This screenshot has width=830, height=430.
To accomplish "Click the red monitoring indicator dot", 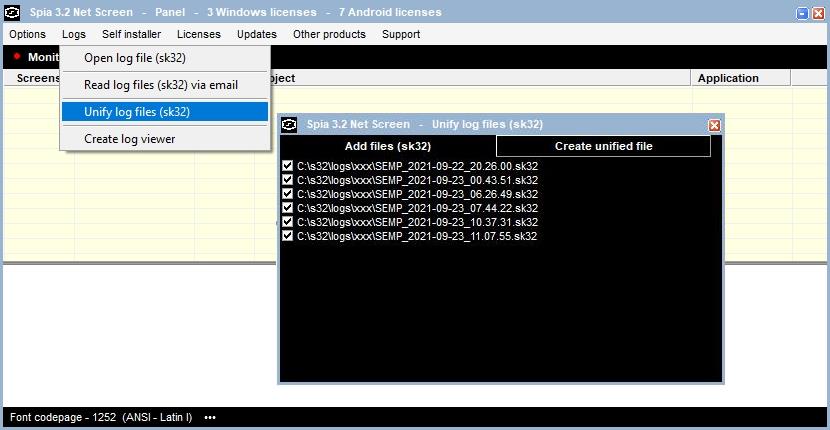I will tap(17, 56).
